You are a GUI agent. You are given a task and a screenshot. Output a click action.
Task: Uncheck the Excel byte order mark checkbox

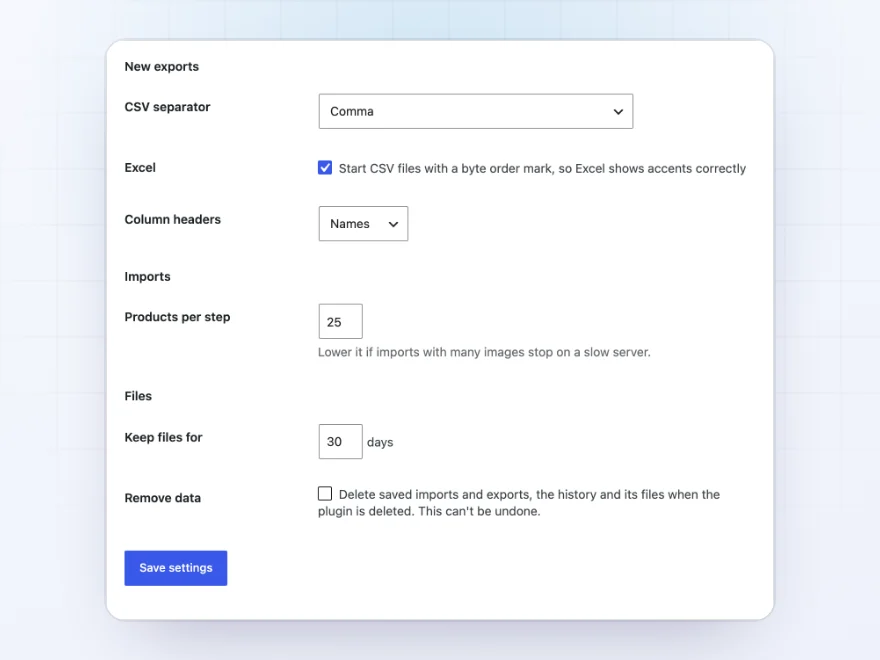pyautogui.click(x=325, y=168)
